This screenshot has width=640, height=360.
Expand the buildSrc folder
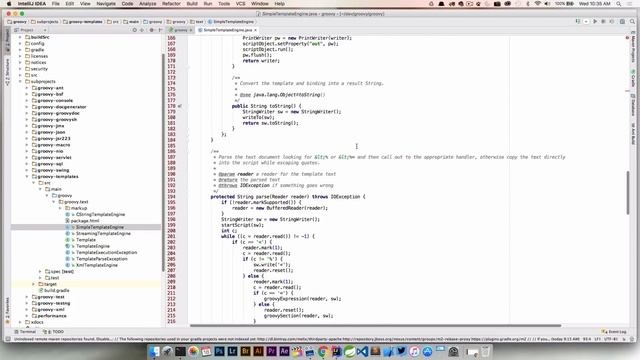20,37
